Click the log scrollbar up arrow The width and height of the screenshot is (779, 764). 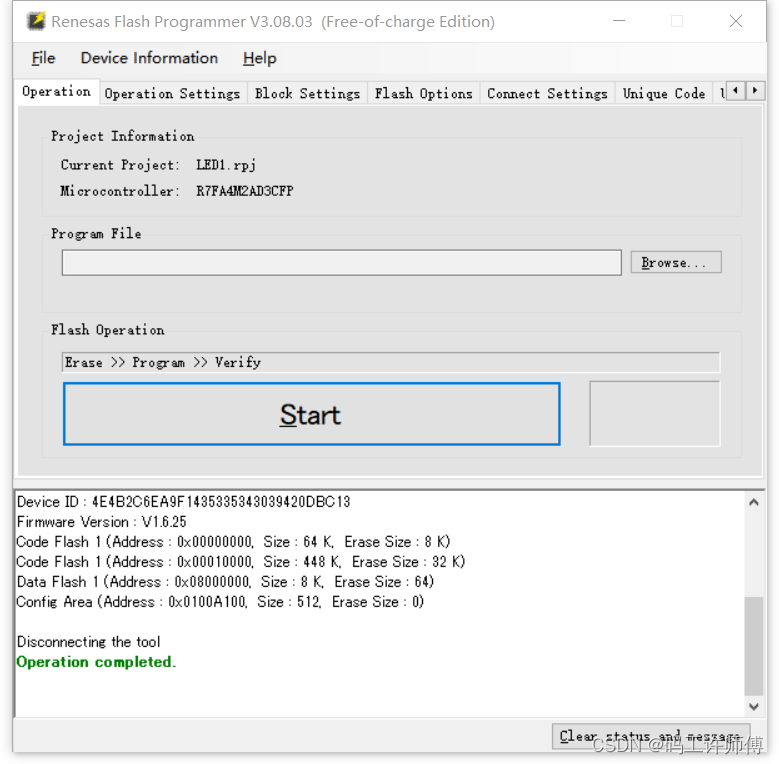click(x=754, y=502)
